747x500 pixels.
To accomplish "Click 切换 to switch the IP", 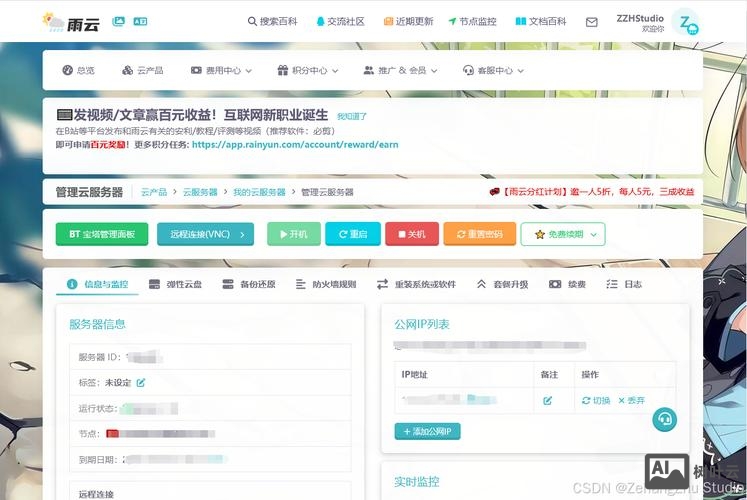I will pos(596,400).
